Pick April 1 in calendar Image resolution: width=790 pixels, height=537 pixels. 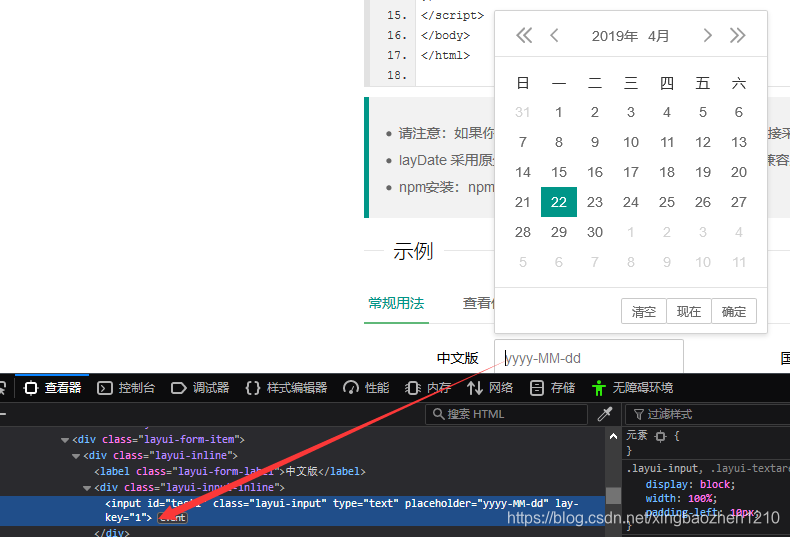click(559, 112)
